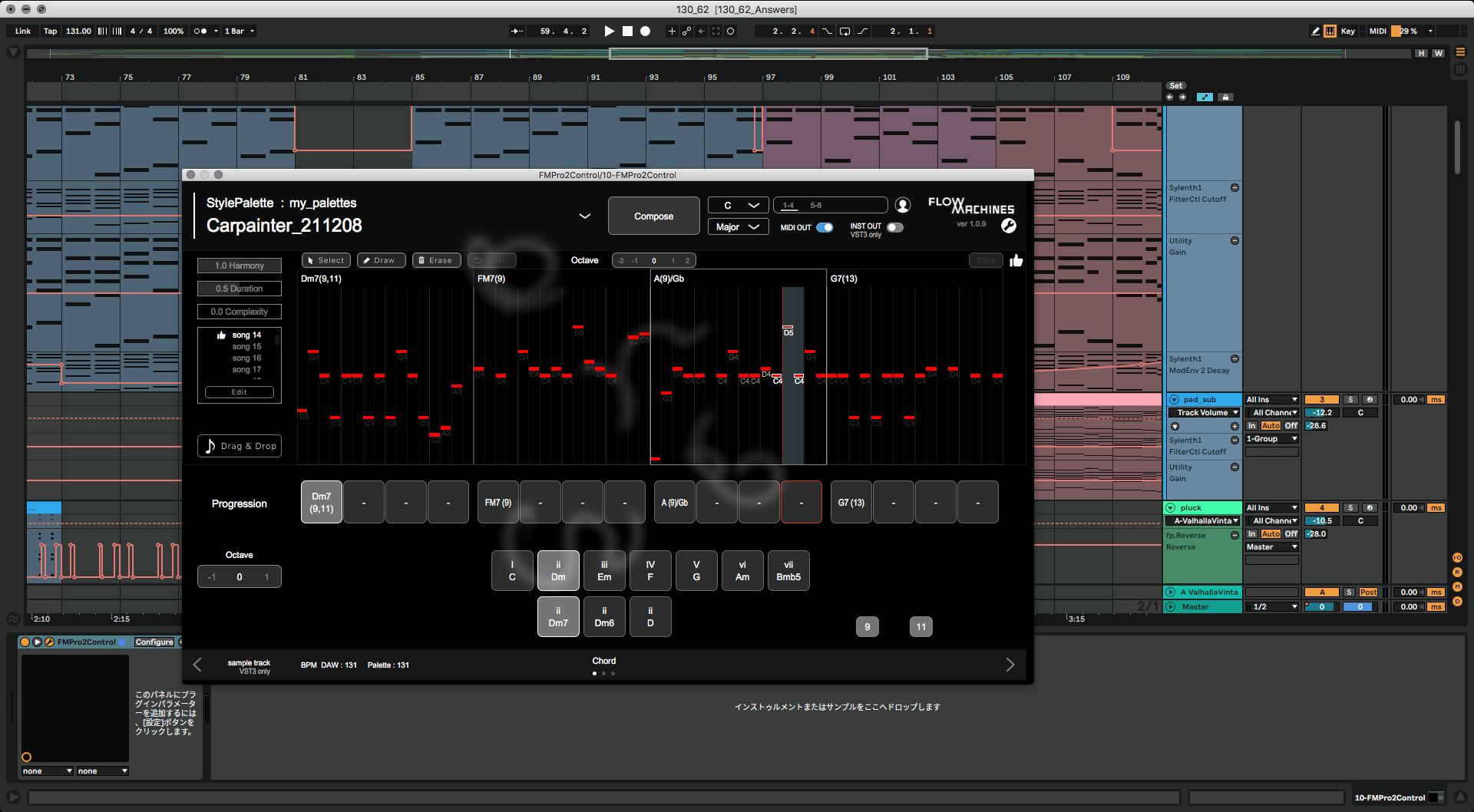Screen dimensions: 1474x812
Task: Select the 1-4 bars tab
Action: (788, 205)
